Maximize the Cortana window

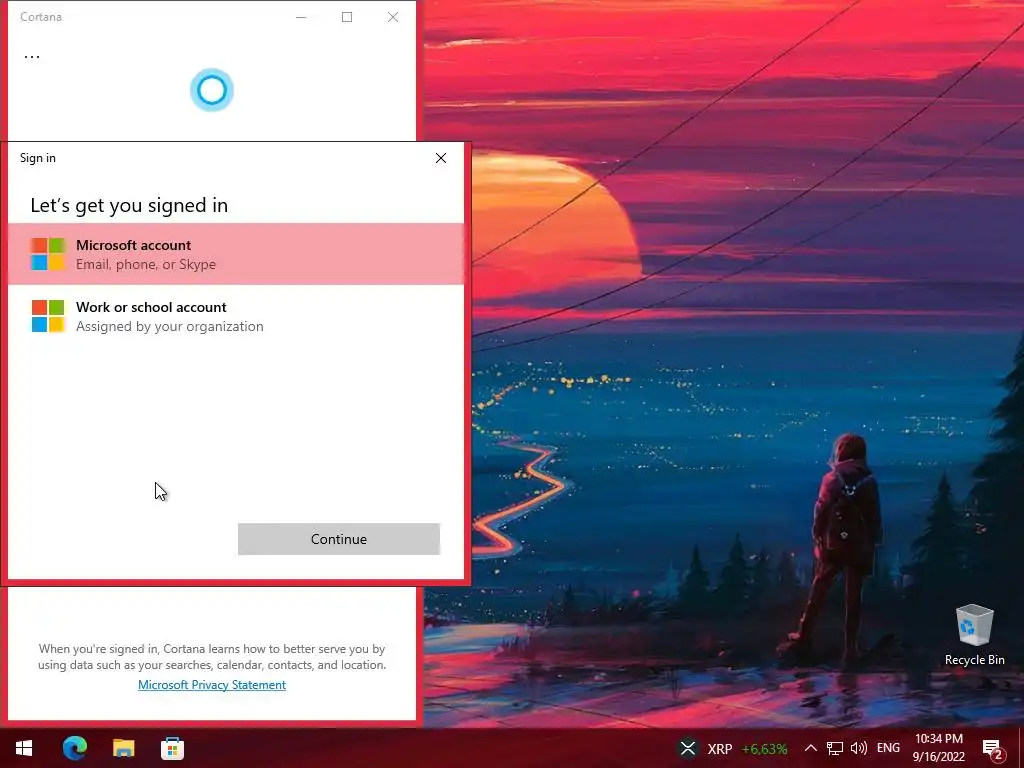point(347,17)
